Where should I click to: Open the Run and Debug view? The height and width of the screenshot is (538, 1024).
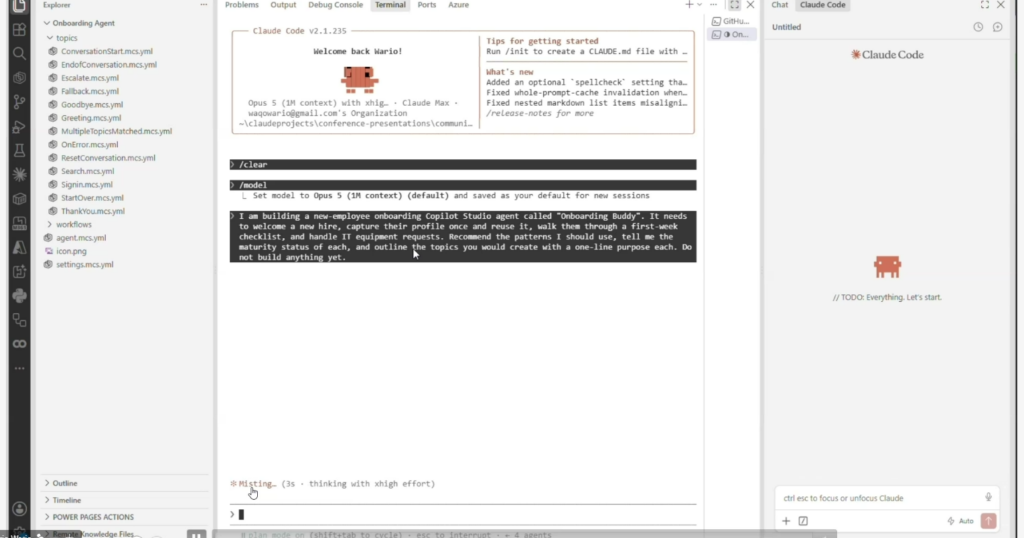[20, 127]
